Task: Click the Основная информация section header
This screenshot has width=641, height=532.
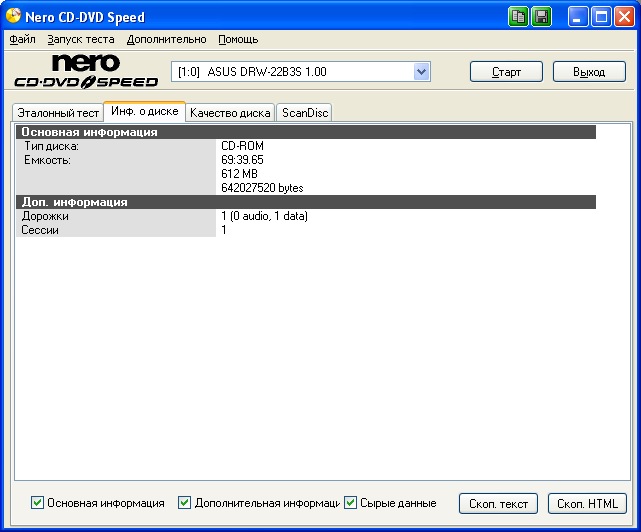Action: (x=306, y=132)
